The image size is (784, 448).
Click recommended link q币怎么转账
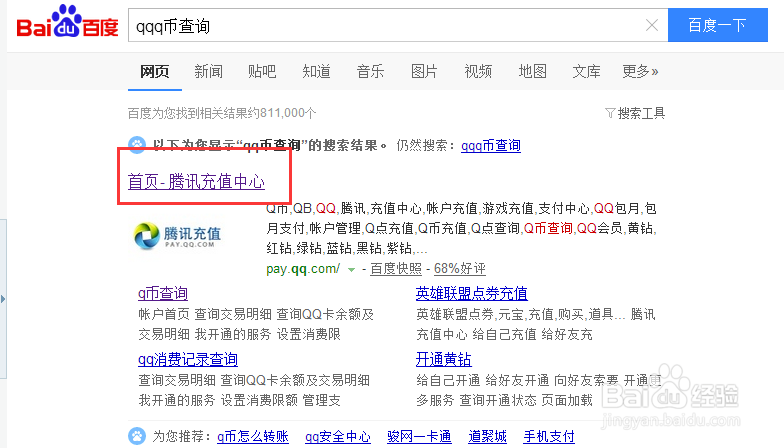coord(253,436)
